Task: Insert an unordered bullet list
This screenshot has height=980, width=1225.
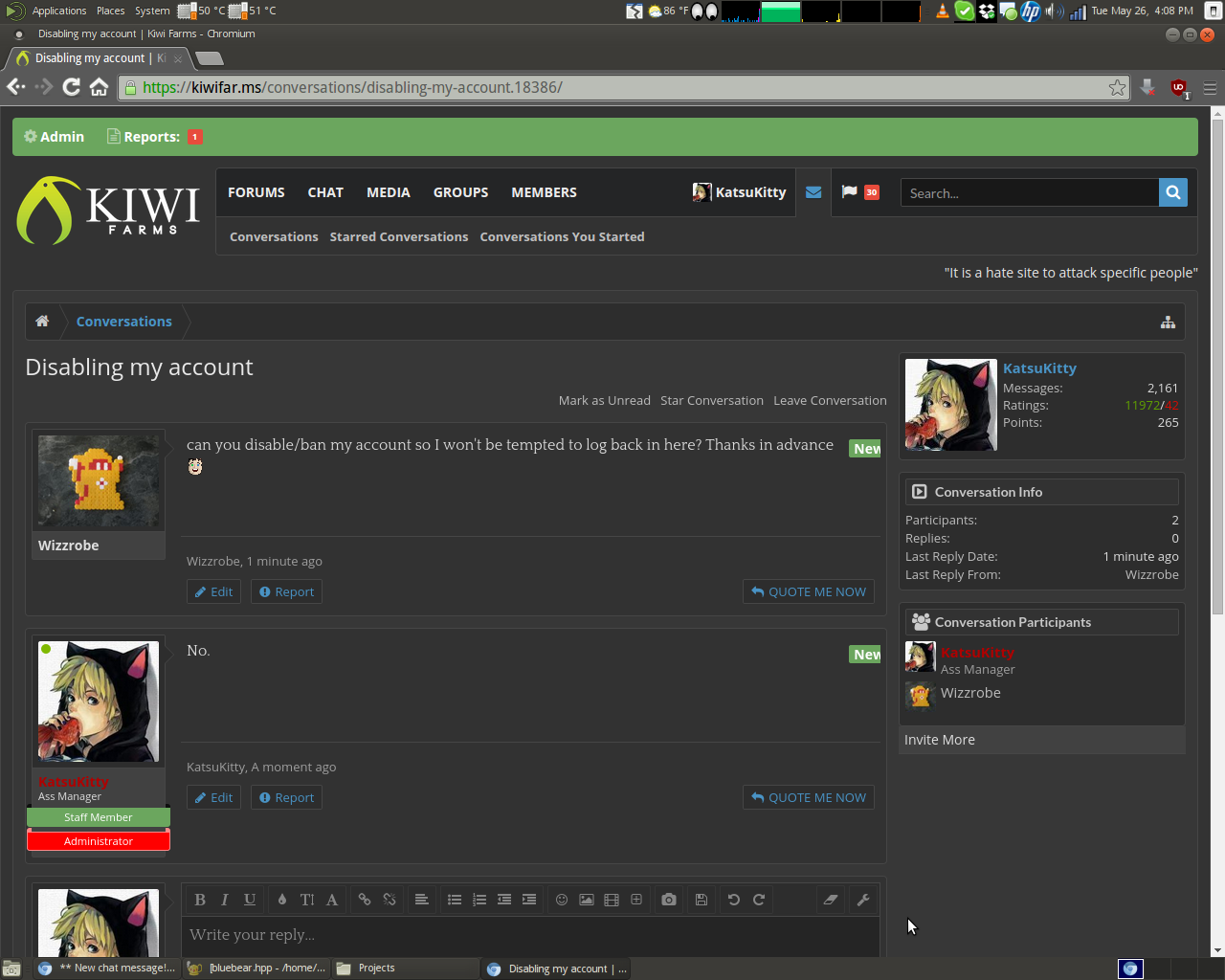Action: (x=455, y=900)
